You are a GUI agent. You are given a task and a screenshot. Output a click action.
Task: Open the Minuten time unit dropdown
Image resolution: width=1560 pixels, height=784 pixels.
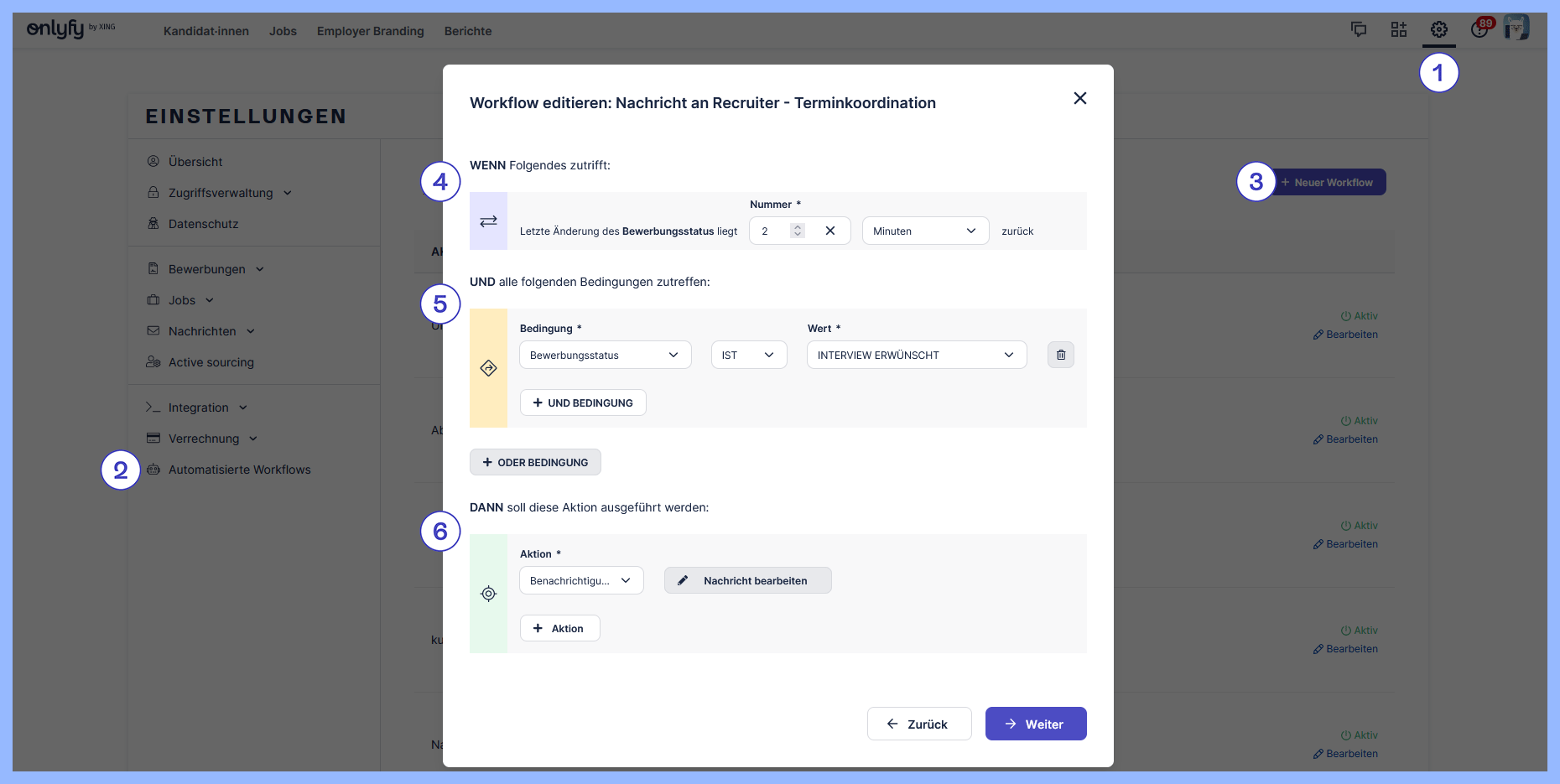[924, 231]
